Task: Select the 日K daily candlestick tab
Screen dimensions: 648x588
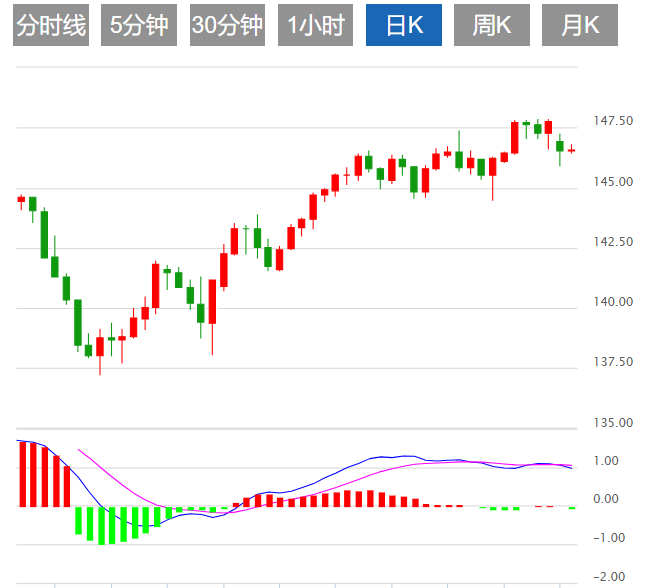Action: pos(404,25)
